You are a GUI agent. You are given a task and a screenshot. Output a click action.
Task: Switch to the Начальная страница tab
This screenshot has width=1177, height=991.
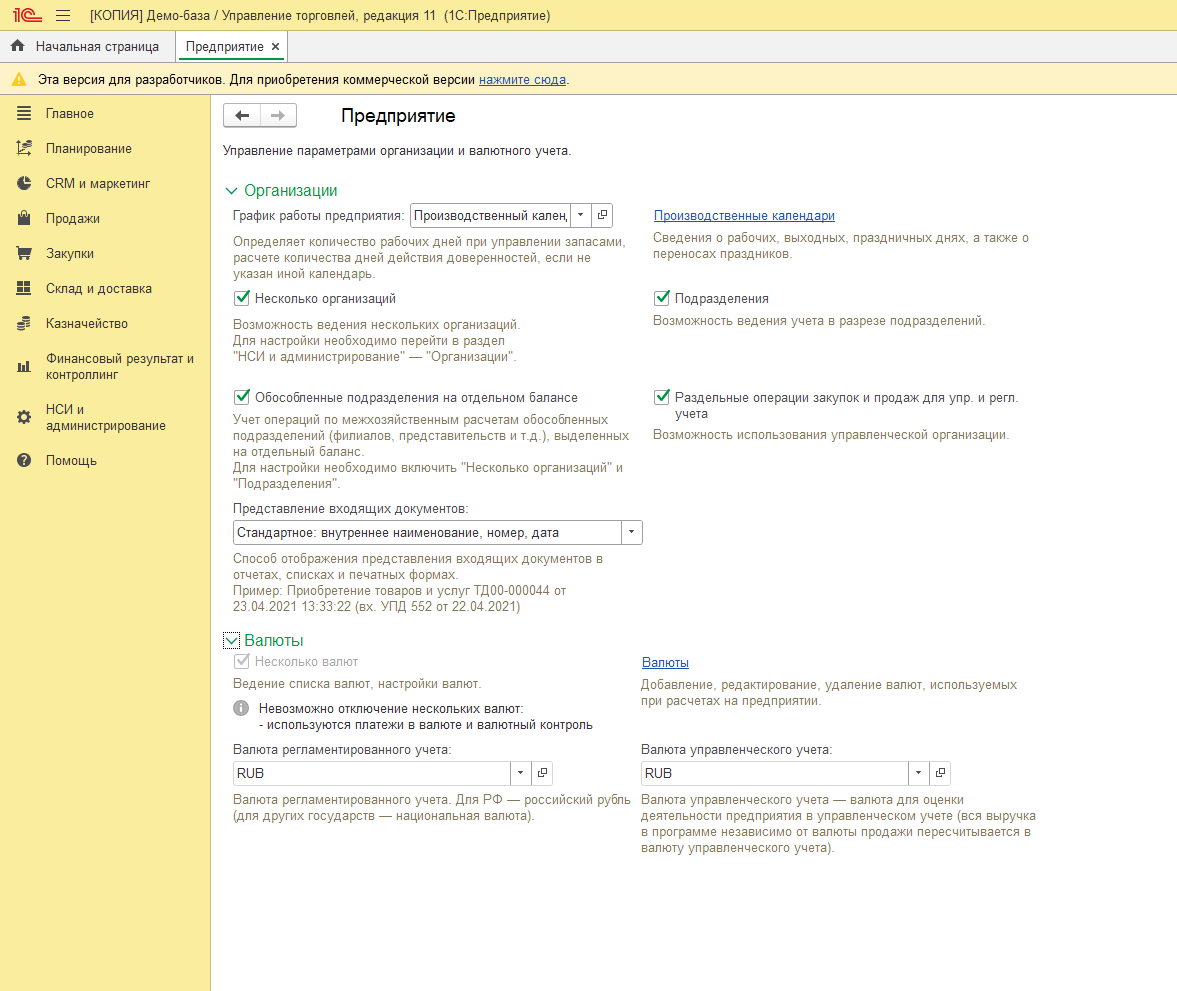(x=88, y=47)
